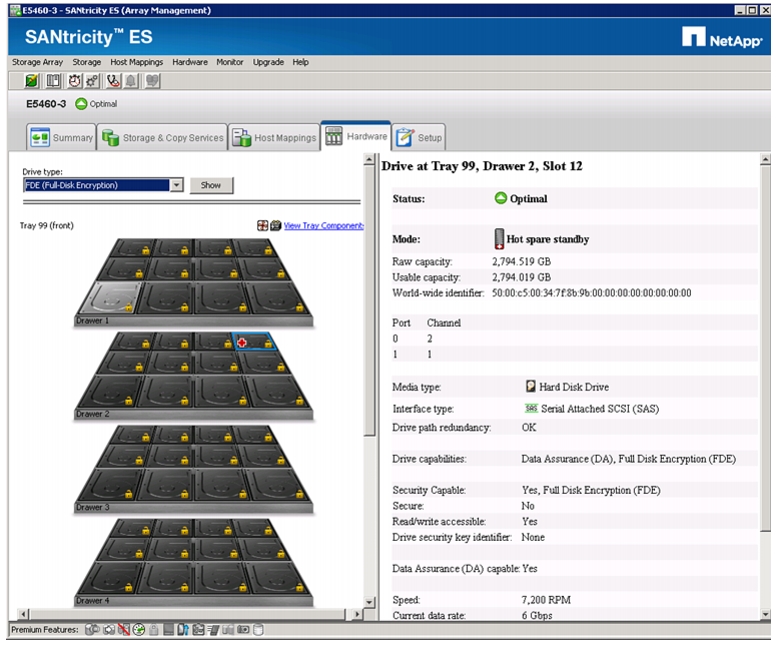
Task: Click the NetApp logo
Action: pos(722,38)
